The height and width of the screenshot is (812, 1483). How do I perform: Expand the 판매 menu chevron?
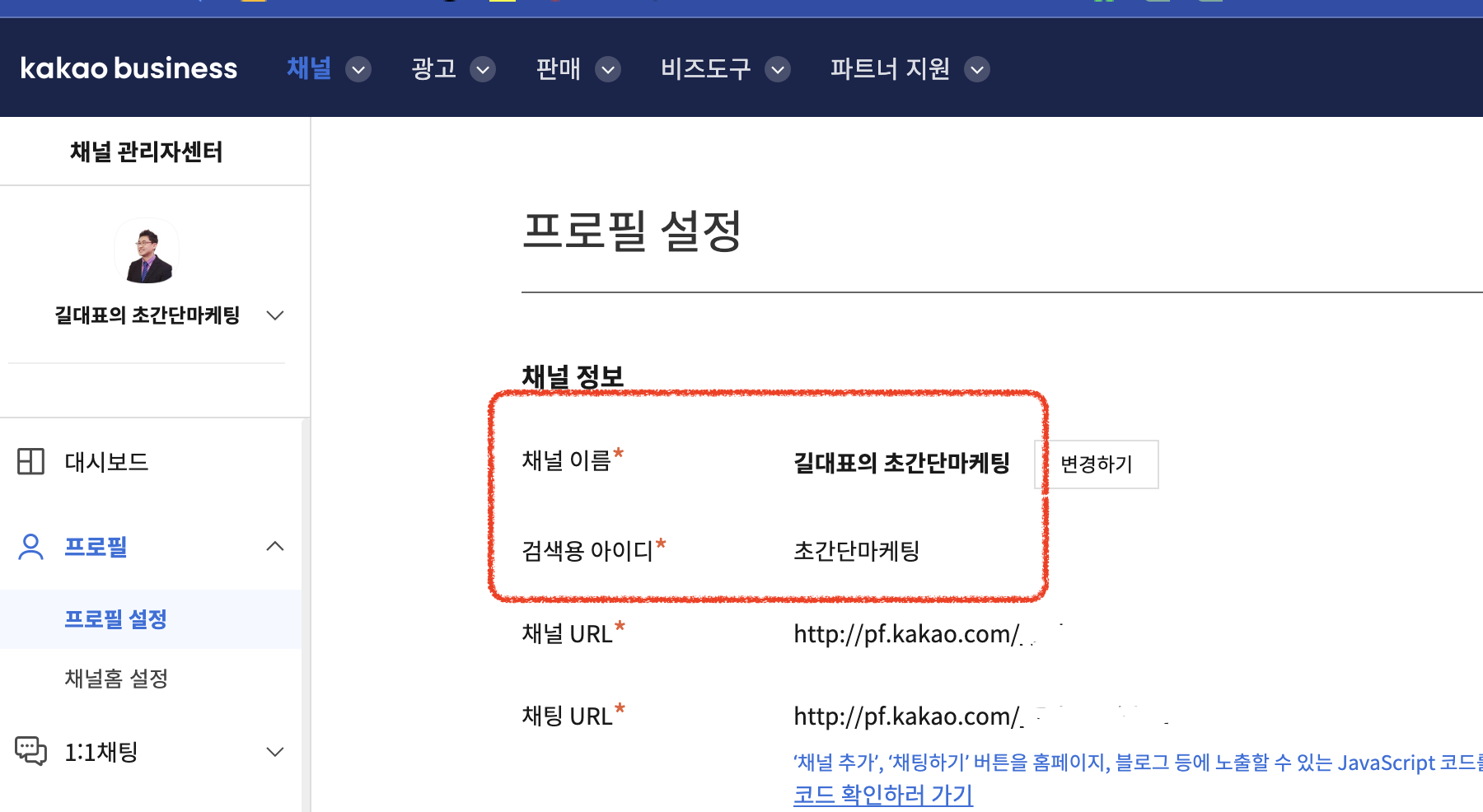point(608,69)
